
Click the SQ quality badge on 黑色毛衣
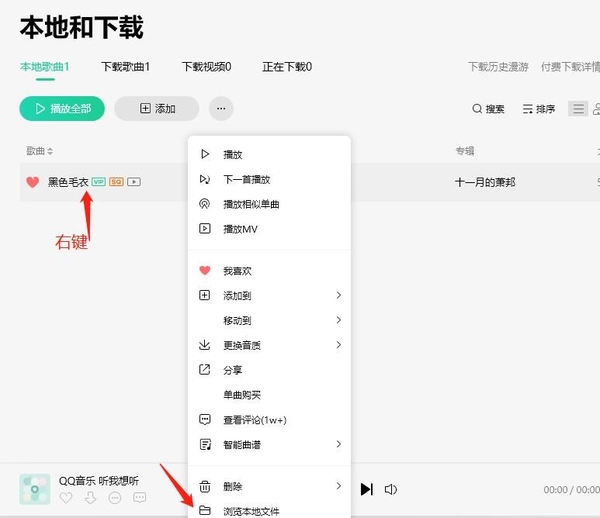(x=116, y=182)
